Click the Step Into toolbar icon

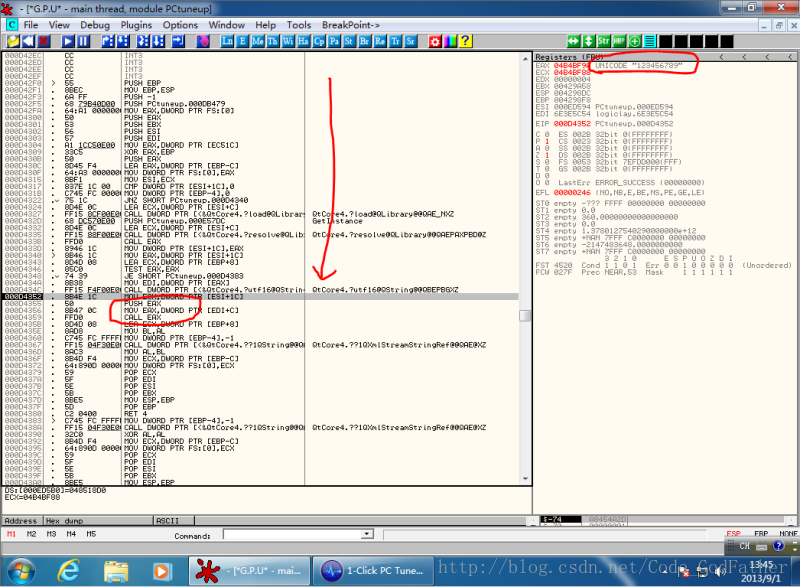click(108, 41)
